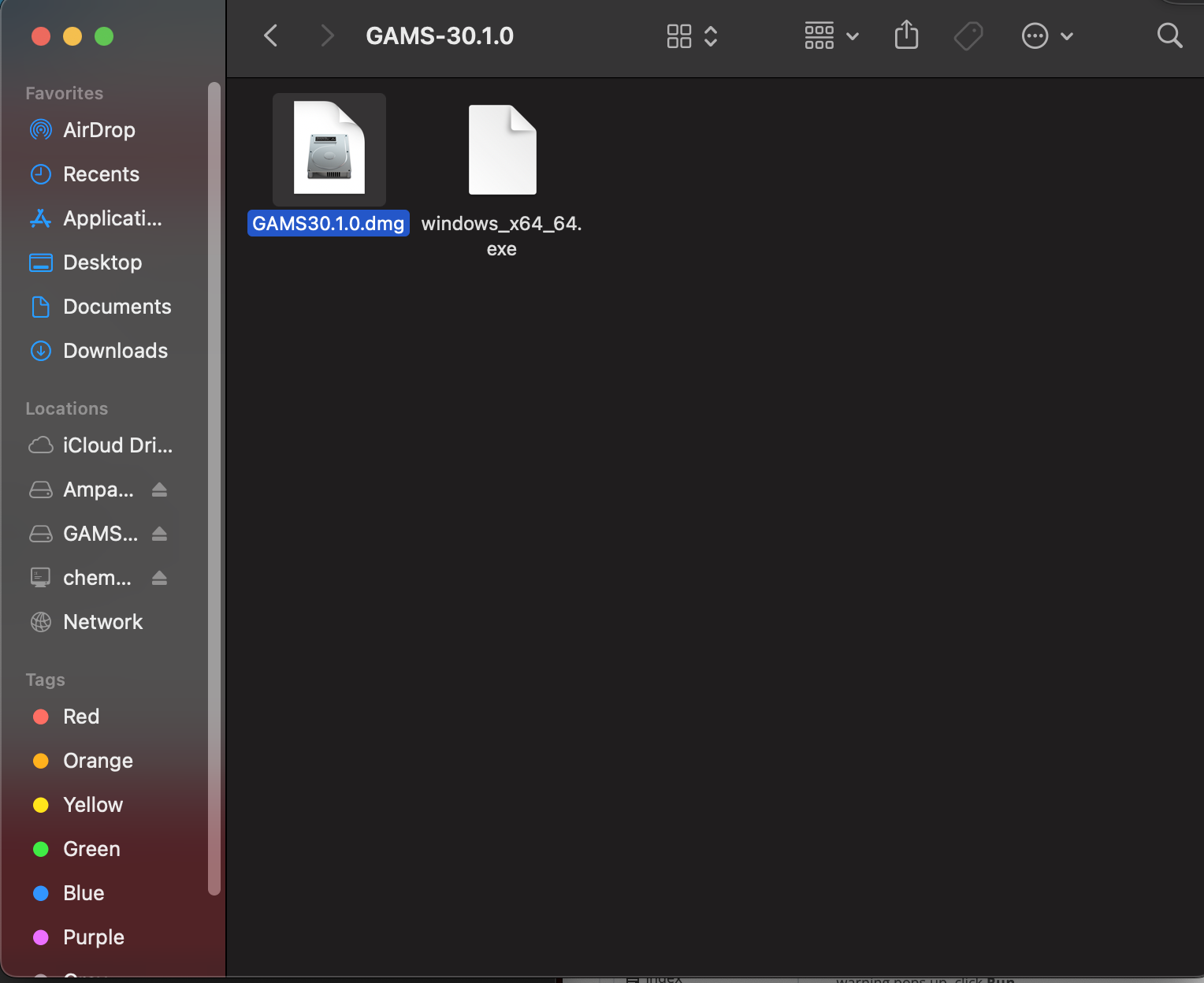
Task: Click the windows_x64_64.exe filename label
Action: pos(502,236)
